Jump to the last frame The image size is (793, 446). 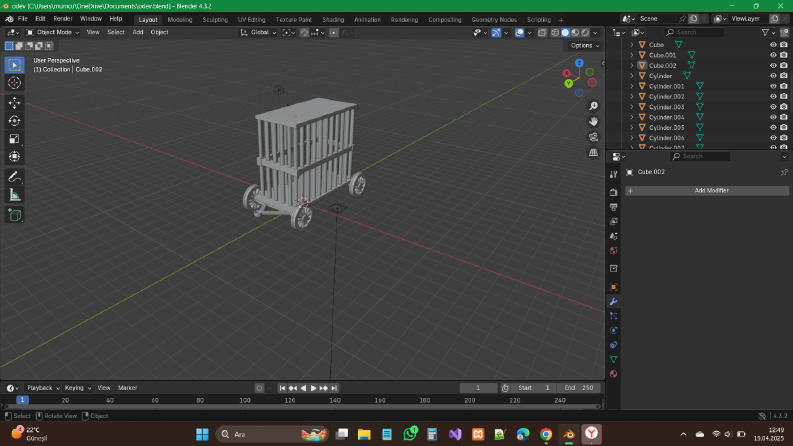click(x=334, y=388)
